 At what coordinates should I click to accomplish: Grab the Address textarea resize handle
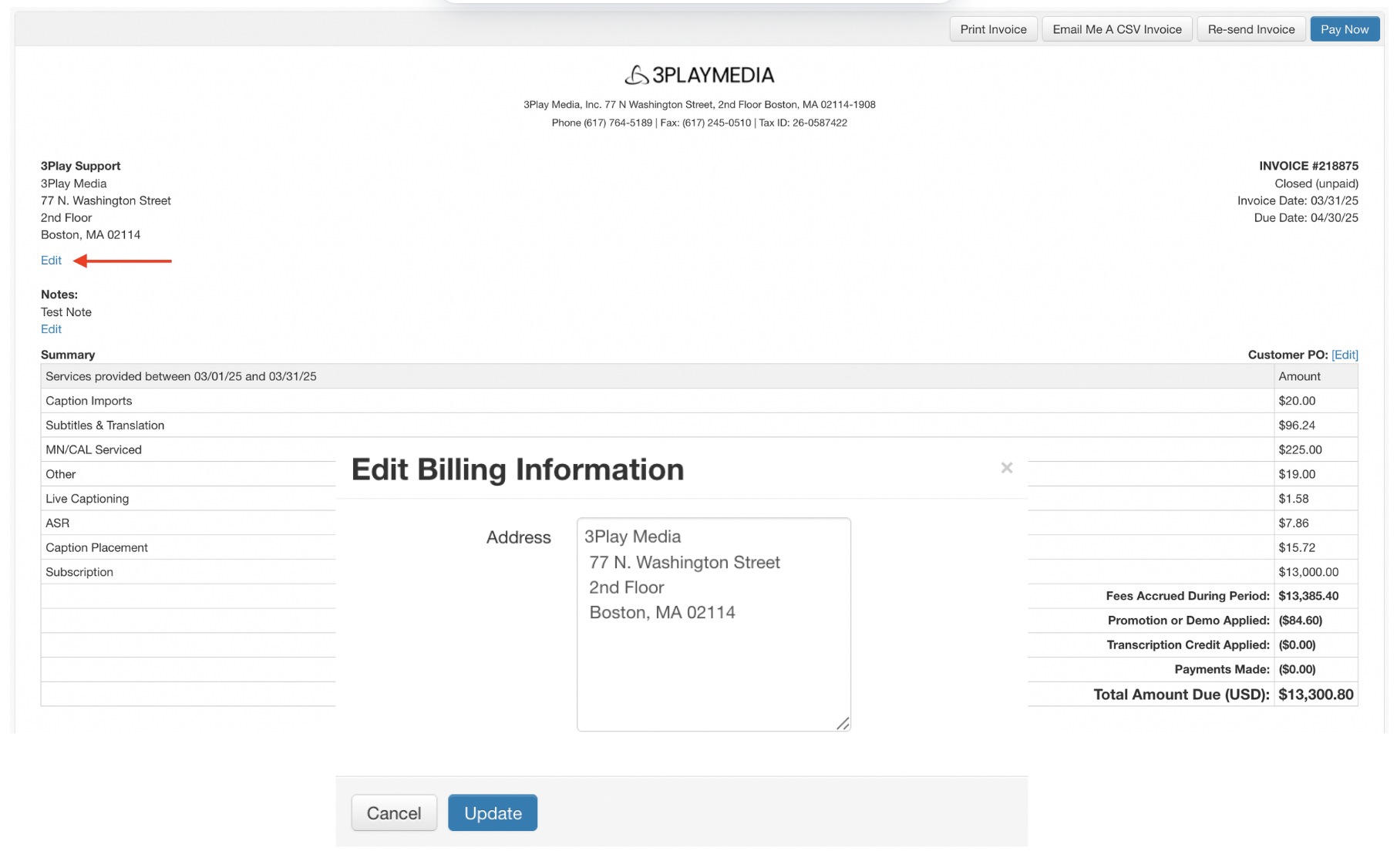[x=843, y=723]
